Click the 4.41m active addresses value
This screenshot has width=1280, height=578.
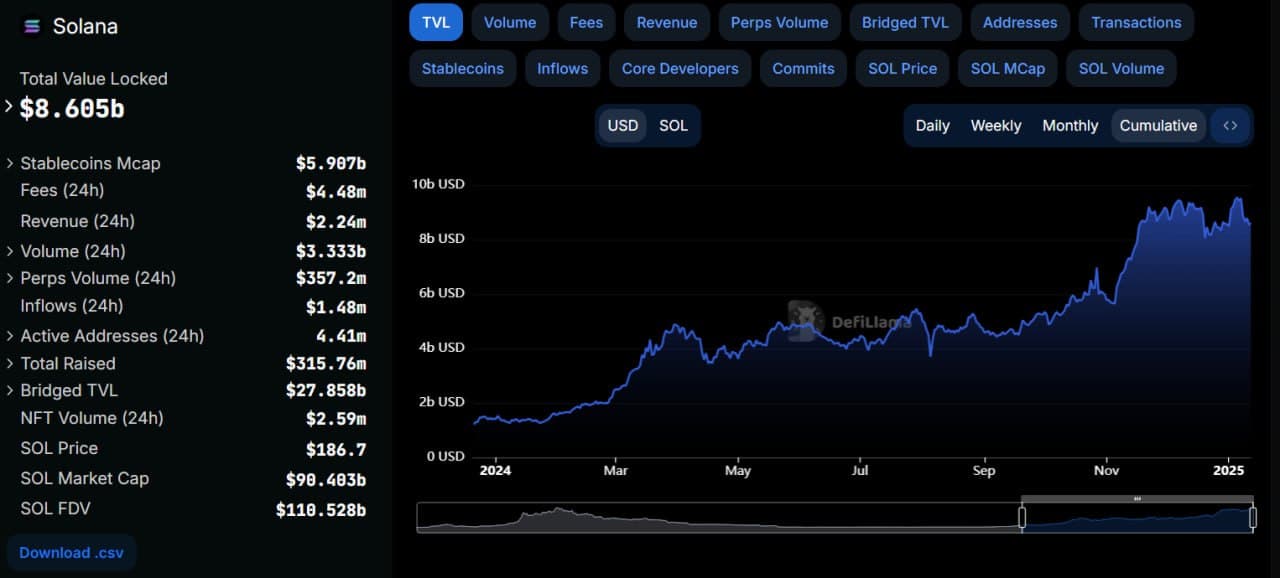coord(341,336)
